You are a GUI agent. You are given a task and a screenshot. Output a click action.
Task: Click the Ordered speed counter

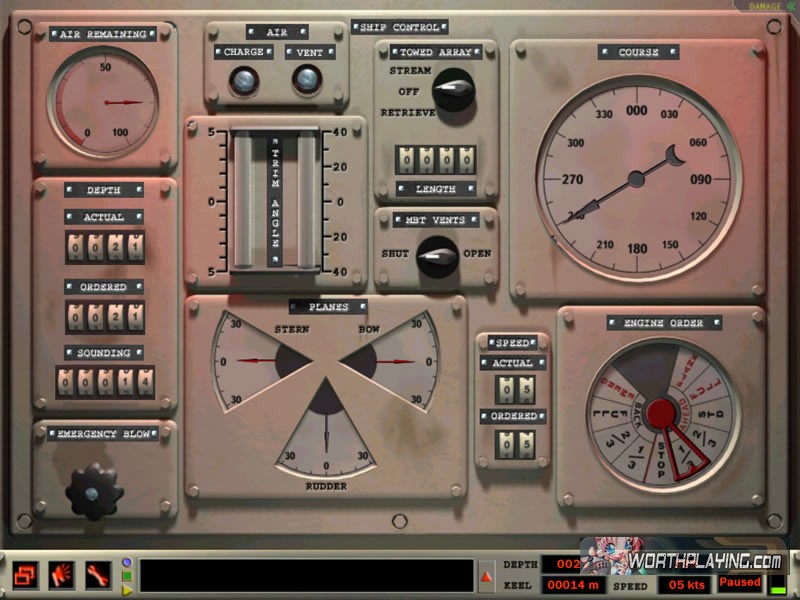tap(513, 444)
